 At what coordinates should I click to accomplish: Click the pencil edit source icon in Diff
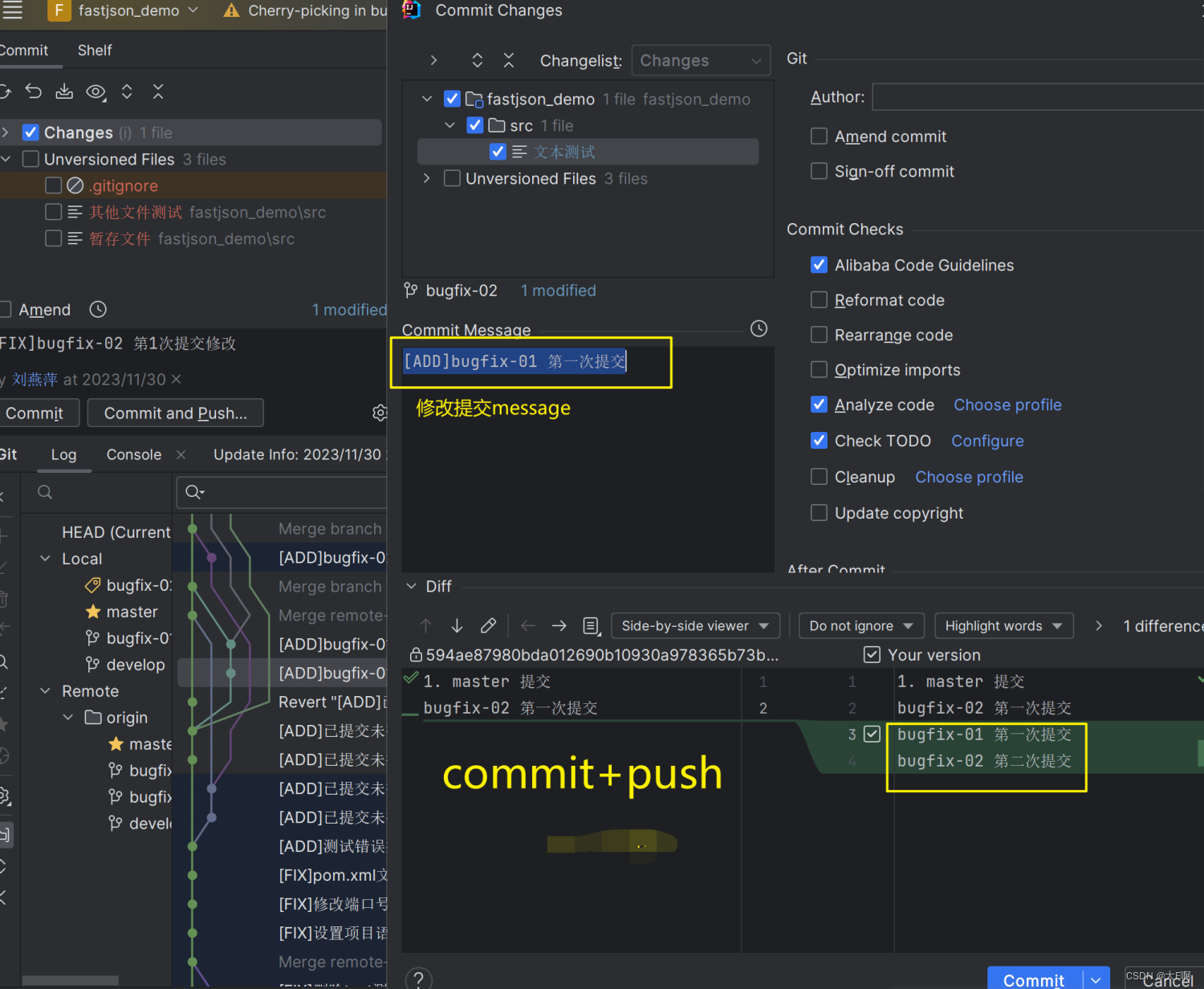488,625
